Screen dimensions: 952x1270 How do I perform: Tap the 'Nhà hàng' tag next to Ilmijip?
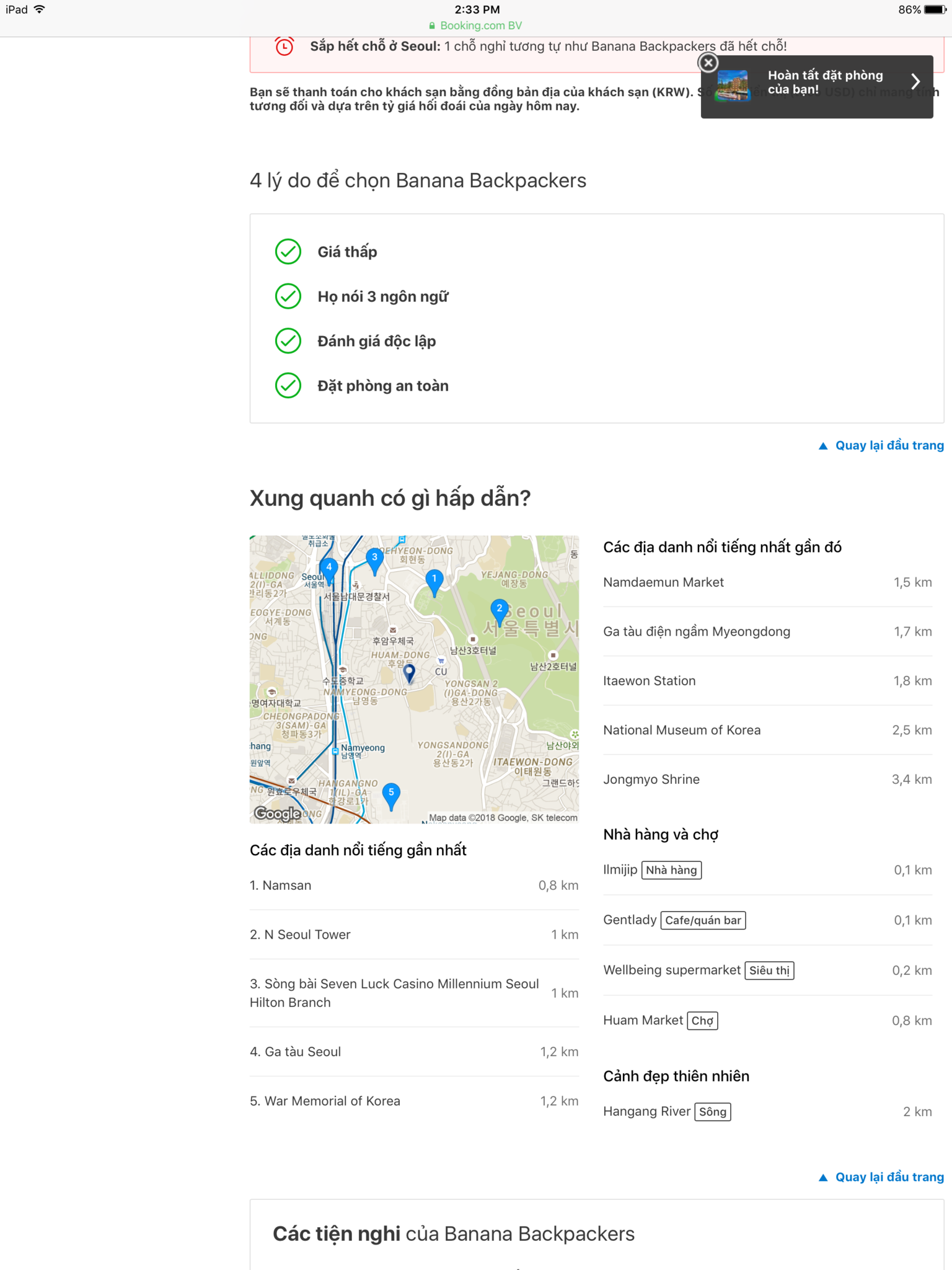click(x=671, y=870)
